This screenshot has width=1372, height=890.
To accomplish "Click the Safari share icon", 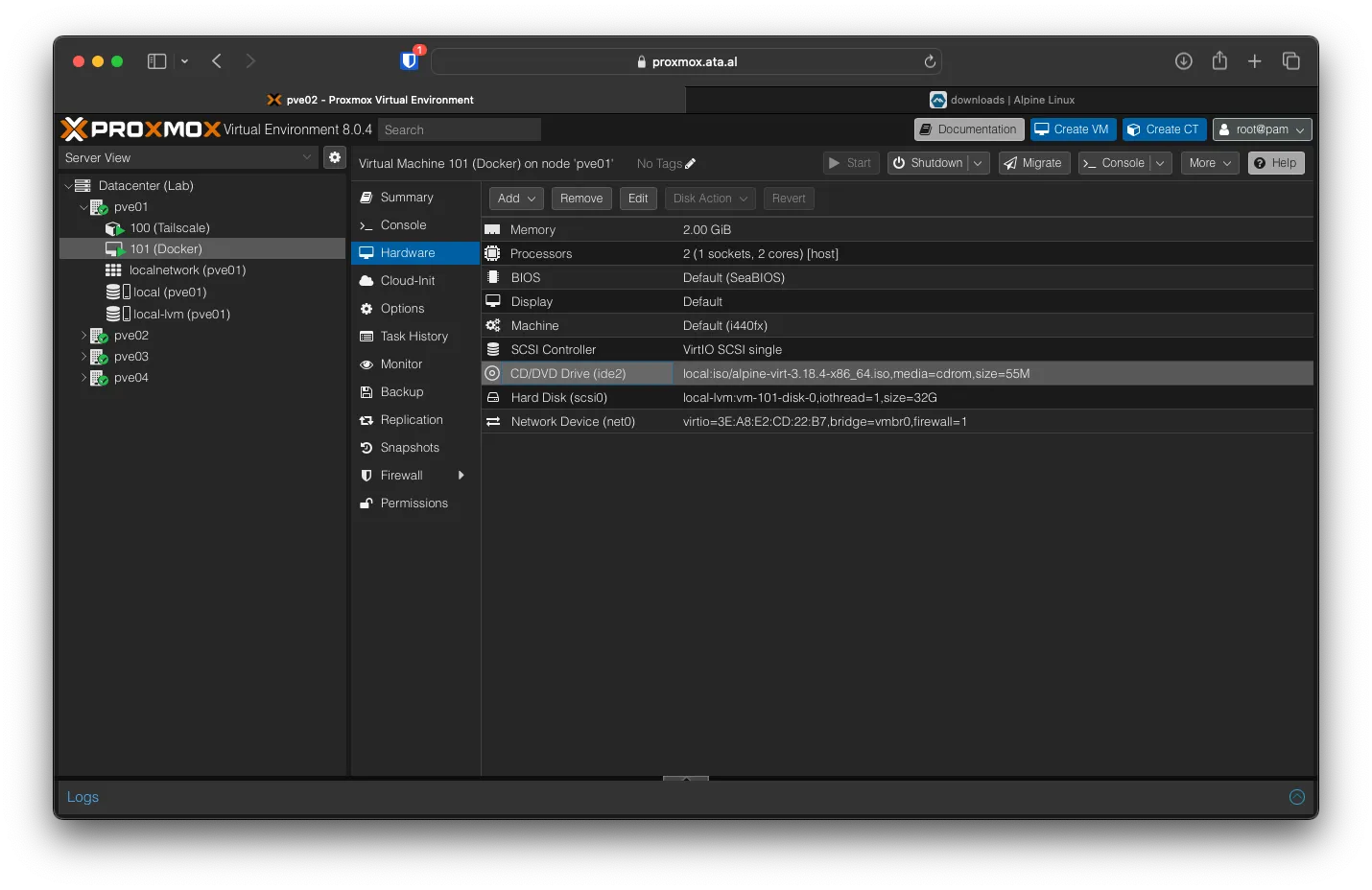I will 1219,60.
